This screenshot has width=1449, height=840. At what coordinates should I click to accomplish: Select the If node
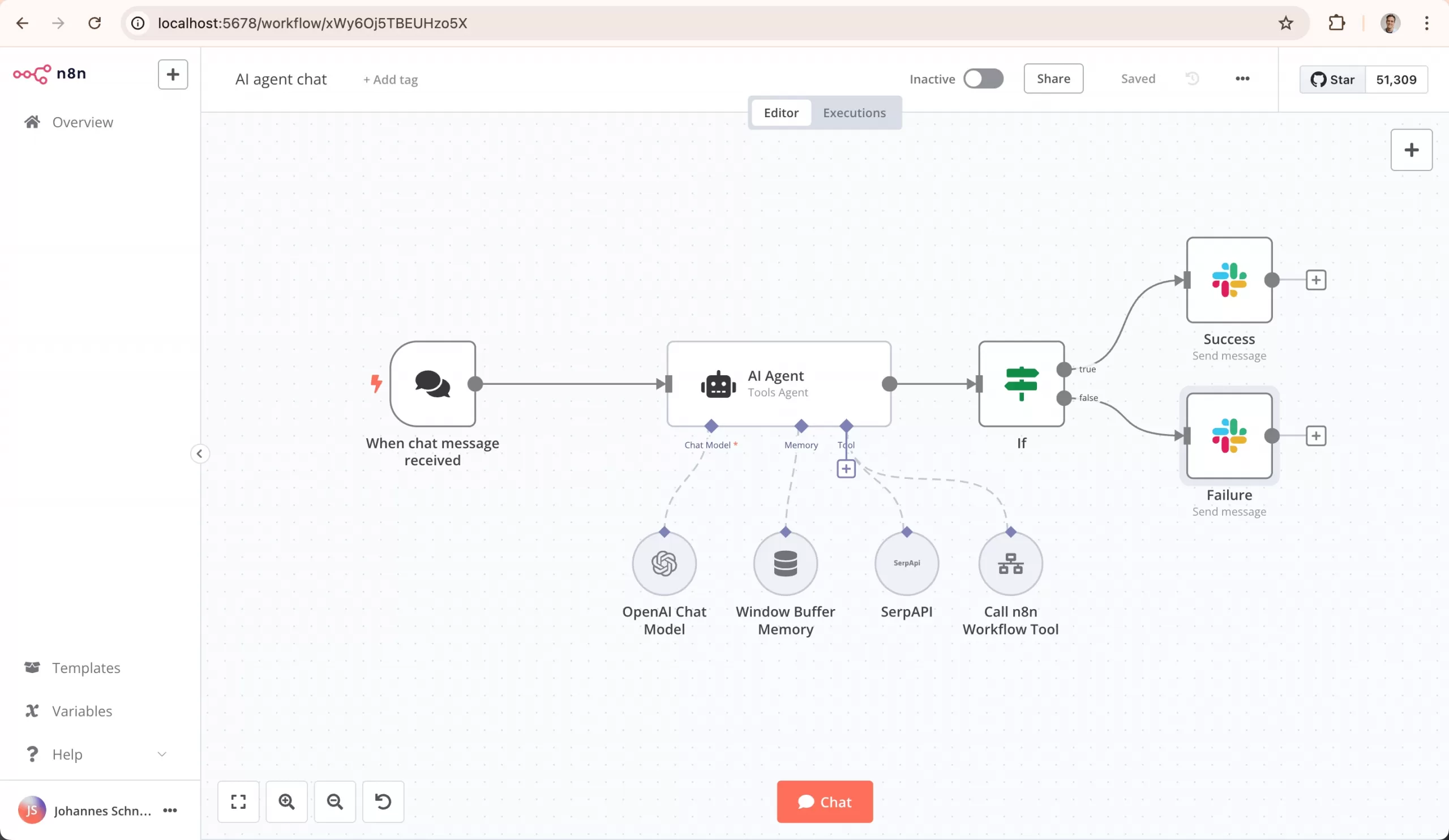pos(1021,384)
